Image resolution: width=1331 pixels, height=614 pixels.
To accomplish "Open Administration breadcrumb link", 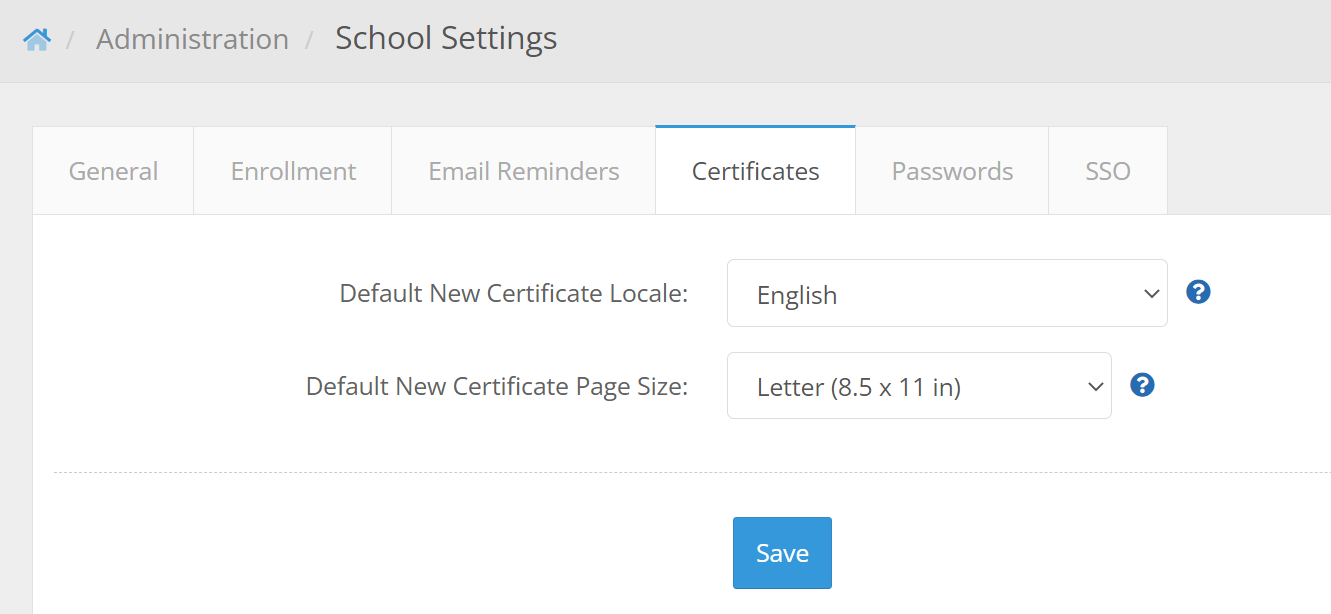I will click(192, 39).
